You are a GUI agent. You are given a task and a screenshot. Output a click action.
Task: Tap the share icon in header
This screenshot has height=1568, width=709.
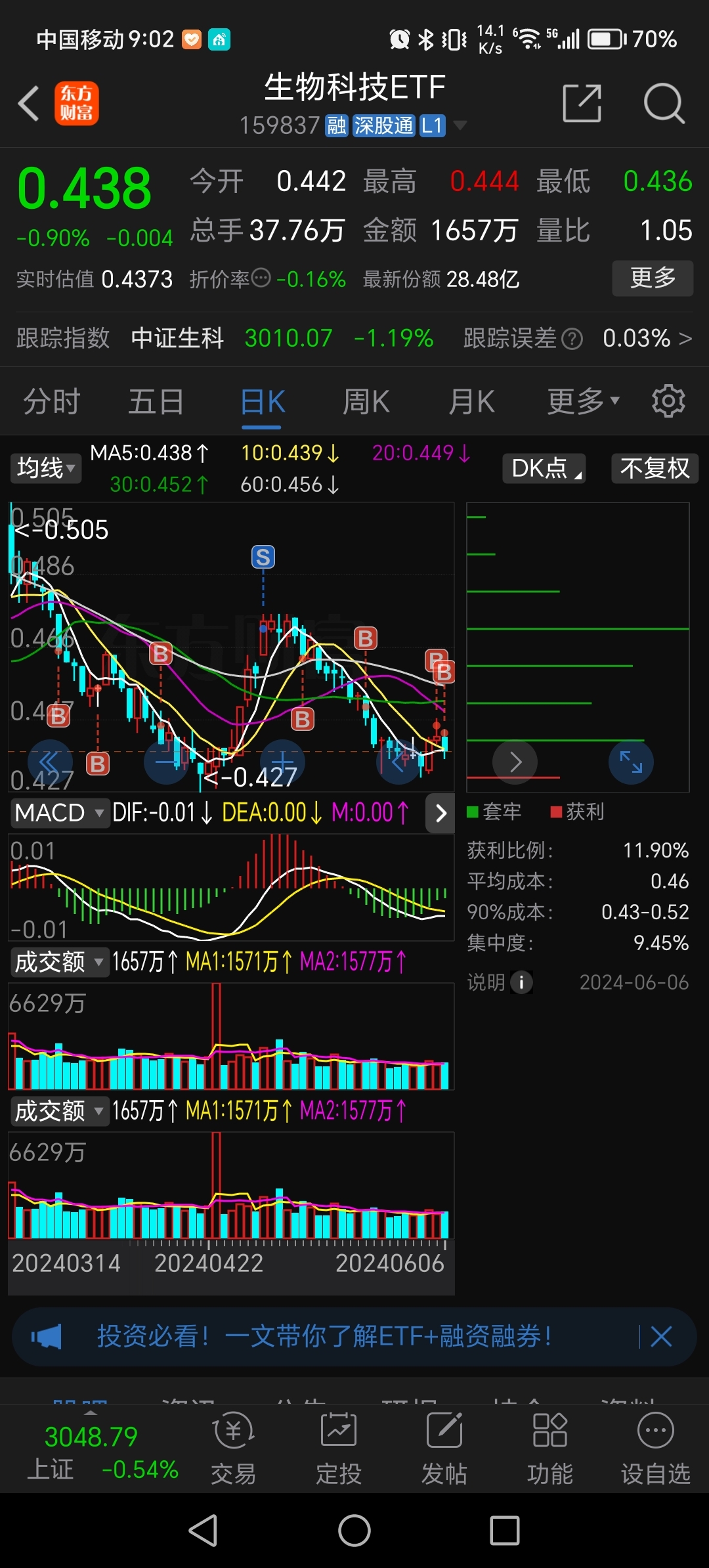click(582, 103)
